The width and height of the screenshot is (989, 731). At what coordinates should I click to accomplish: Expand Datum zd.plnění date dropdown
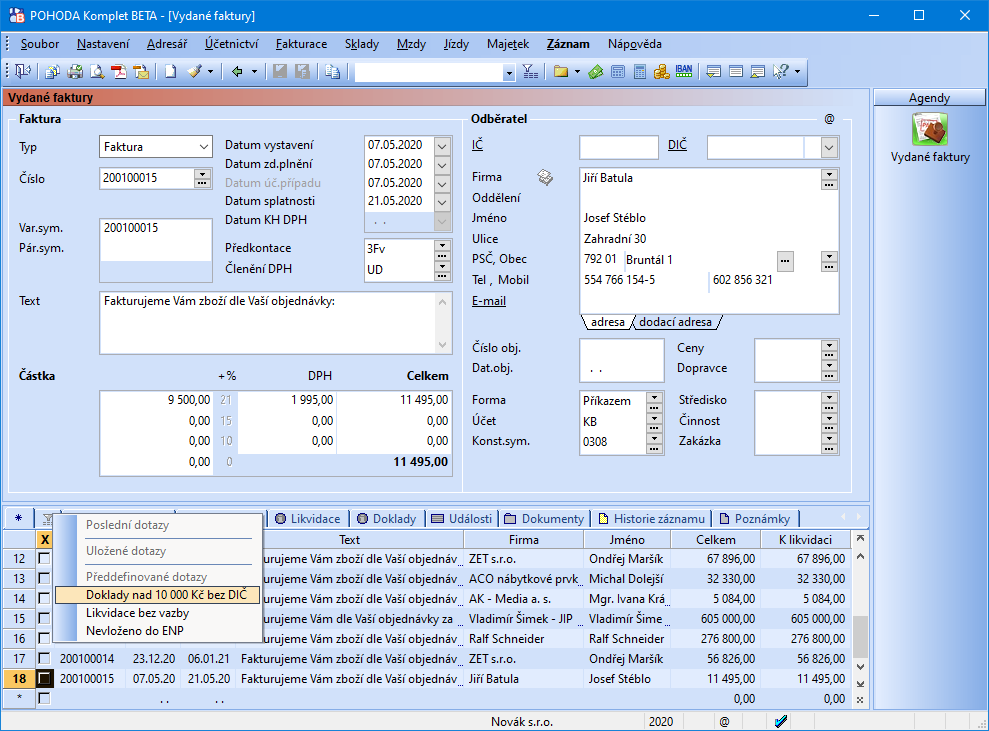coord(442,165)
